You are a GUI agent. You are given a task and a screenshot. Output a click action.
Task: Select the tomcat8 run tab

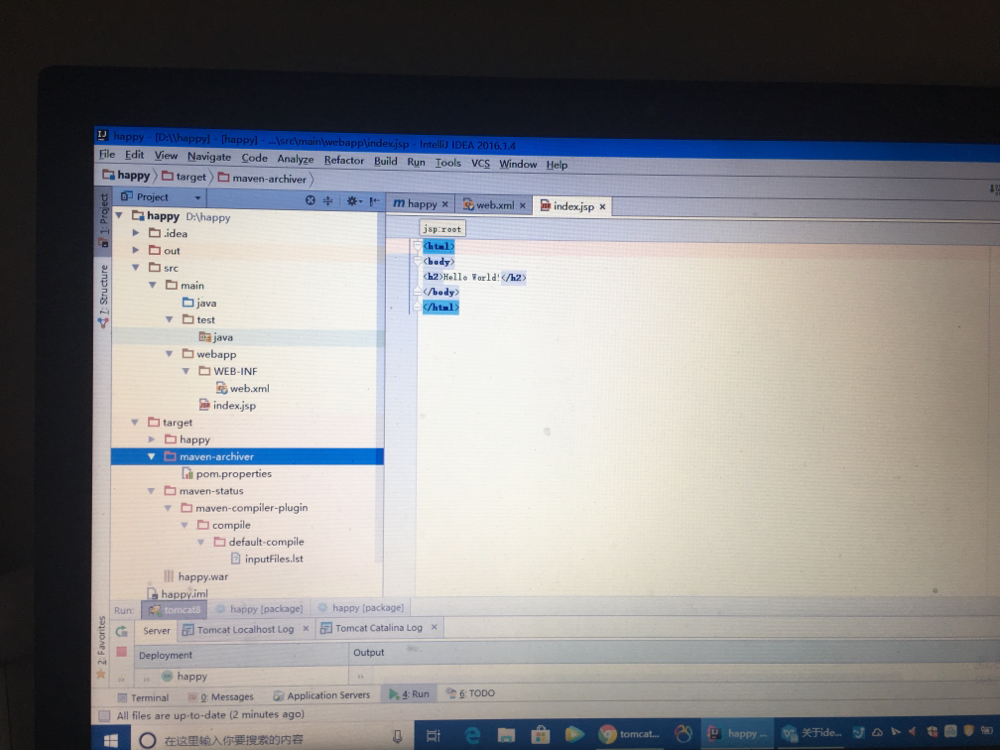coord(175,610)
